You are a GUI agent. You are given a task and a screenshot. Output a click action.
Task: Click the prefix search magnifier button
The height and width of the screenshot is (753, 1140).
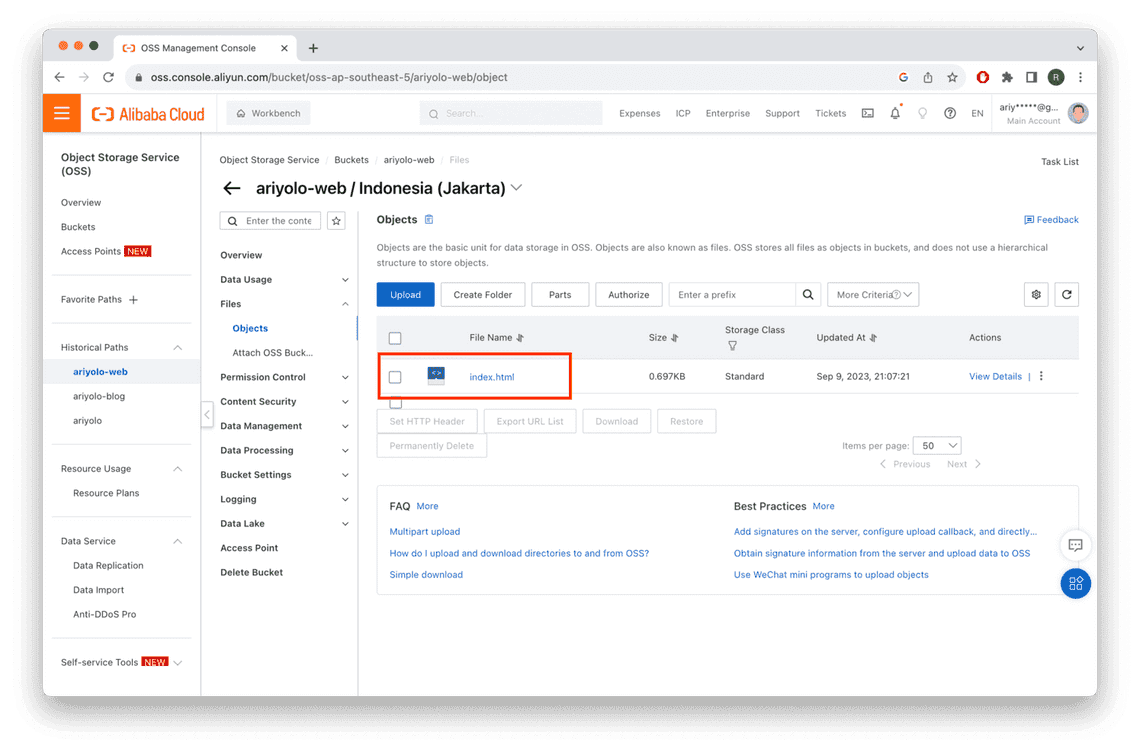click(808, 294)
